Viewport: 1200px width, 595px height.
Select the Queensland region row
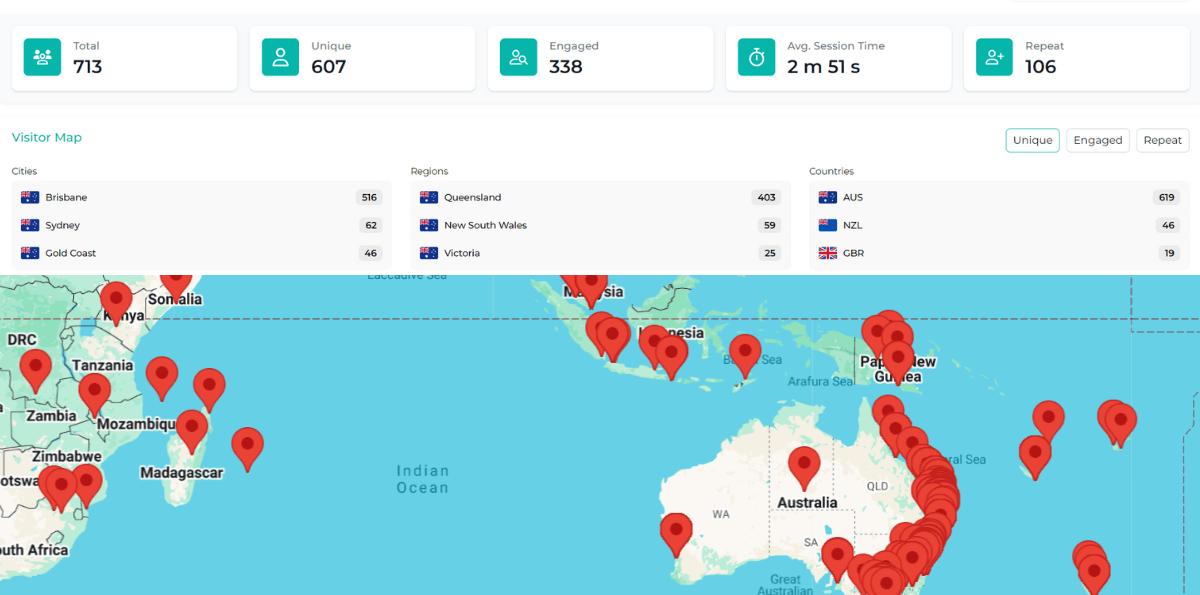click(x=600, y=197)
